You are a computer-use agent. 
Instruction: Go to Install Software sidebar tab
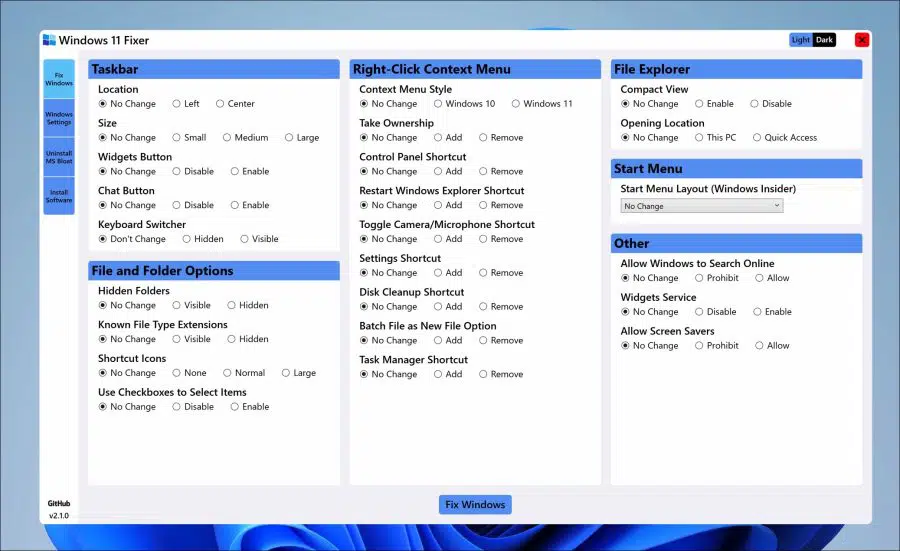point(59,196)
